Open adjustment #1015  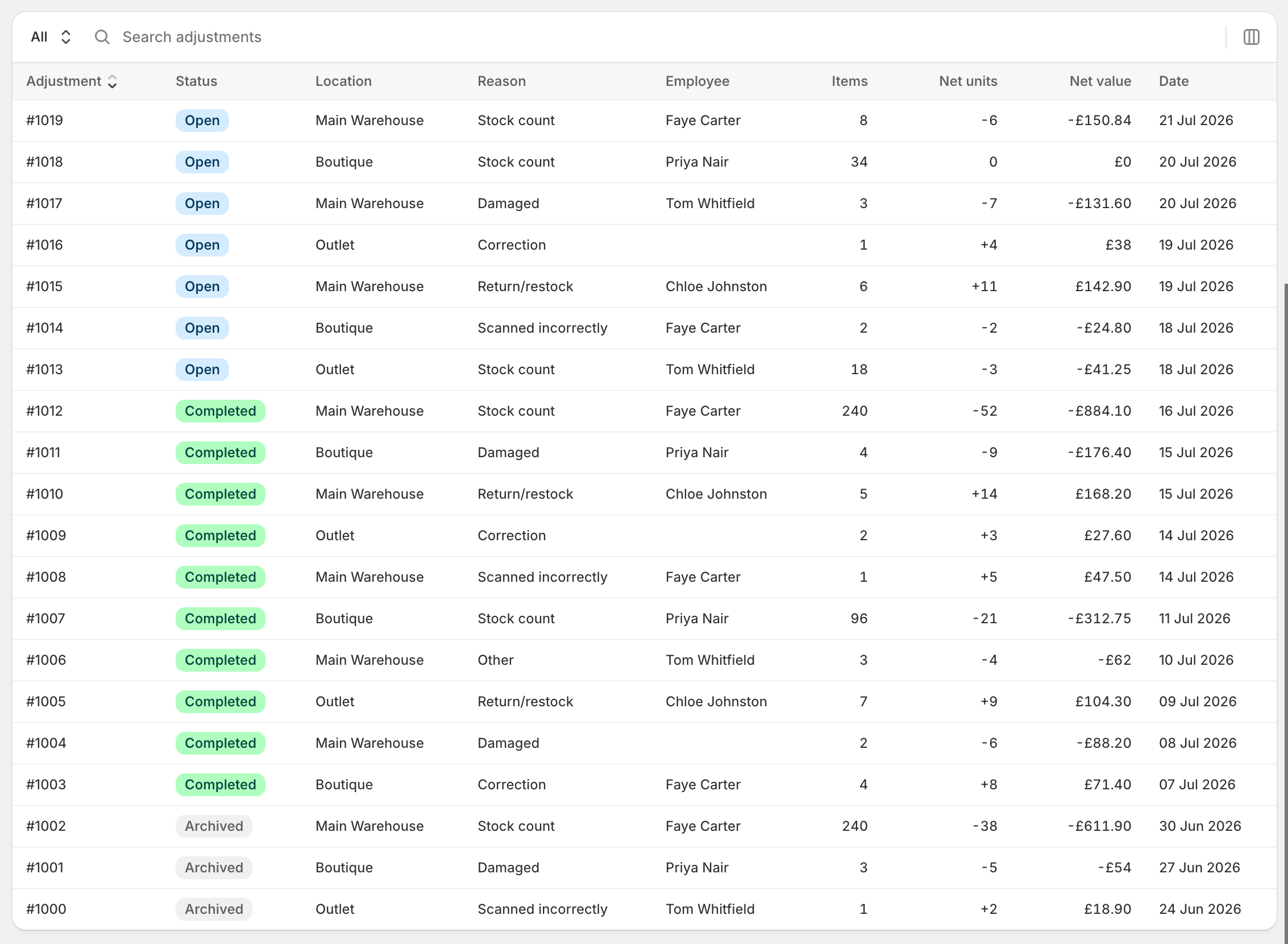pos(645,287)
